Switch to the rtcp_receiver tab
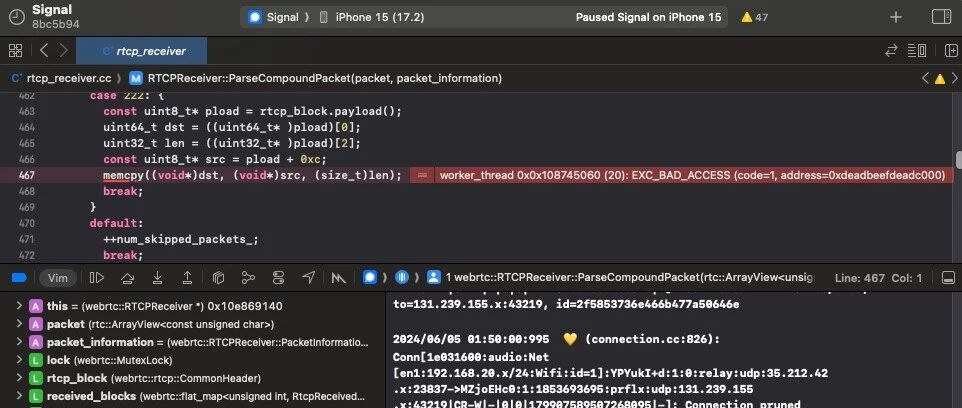Viewport: 962px width, 408px height. 142,51
